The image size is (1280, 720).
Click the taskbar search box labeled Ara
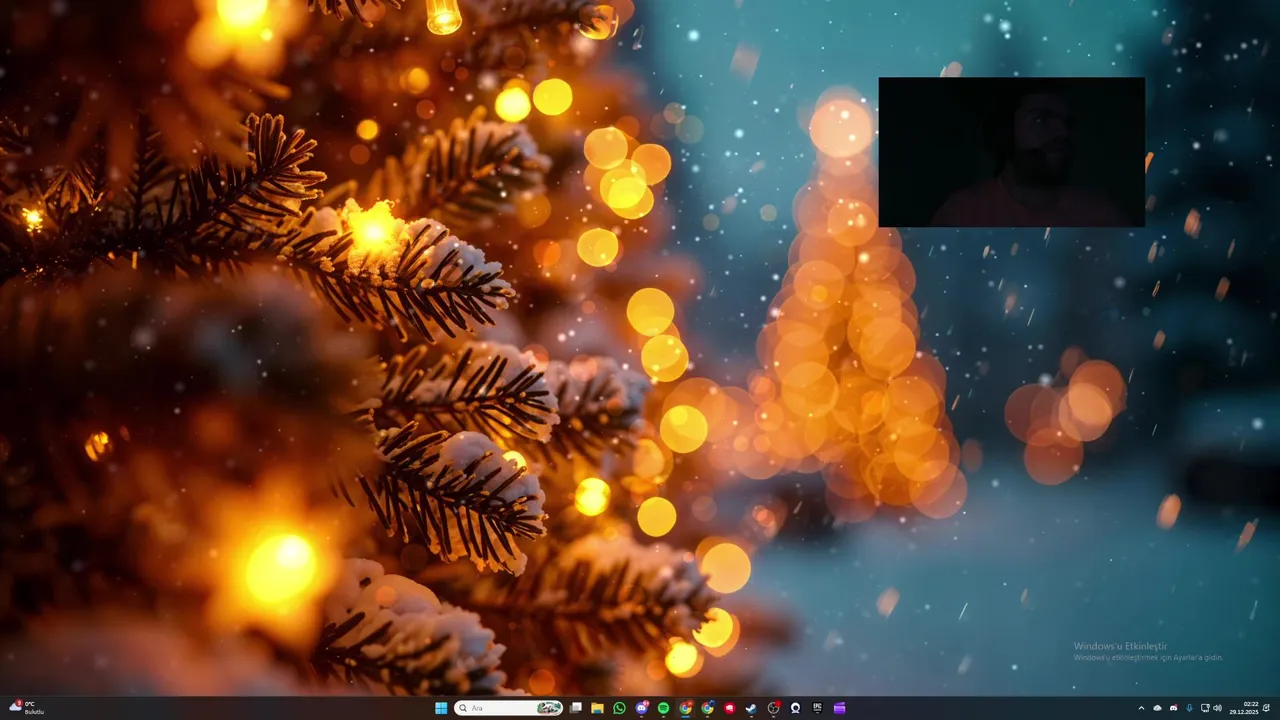pos(508,708)
